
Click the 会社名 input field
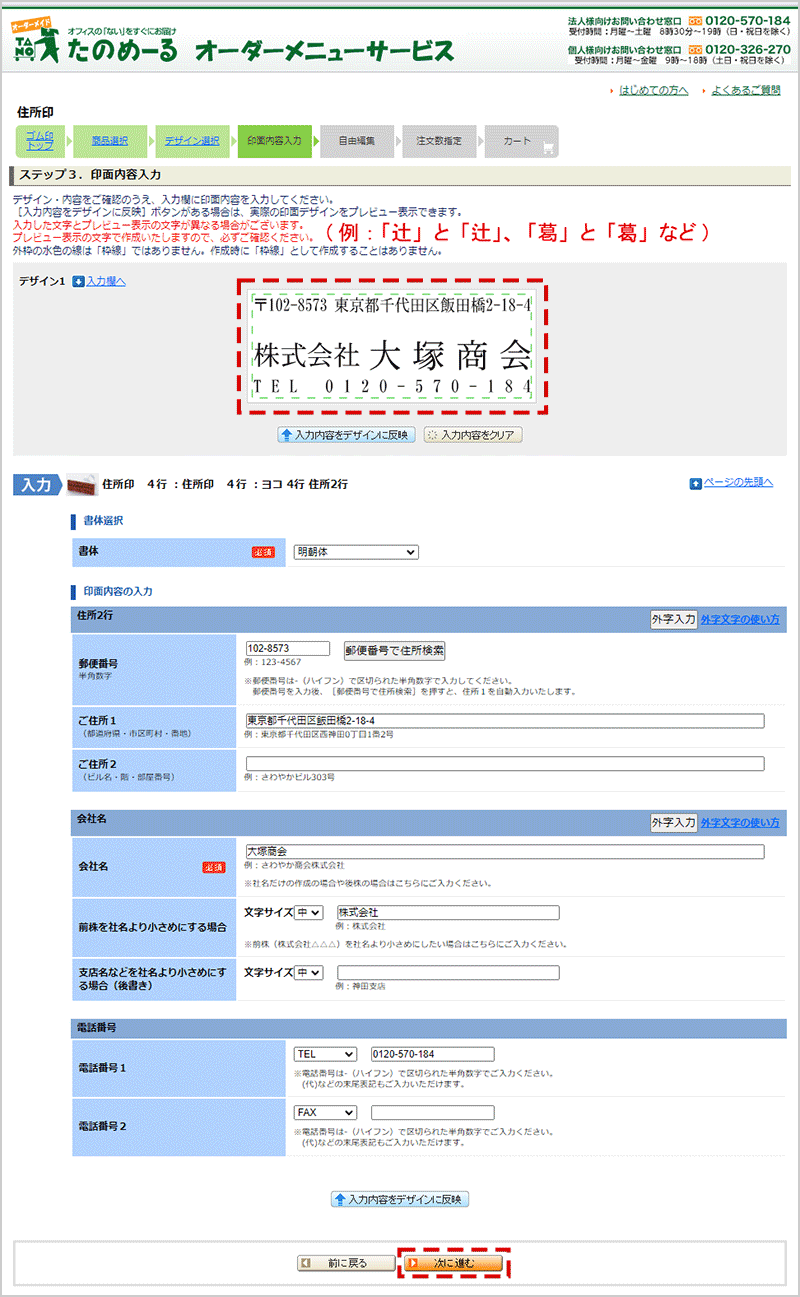pos(504,852)
